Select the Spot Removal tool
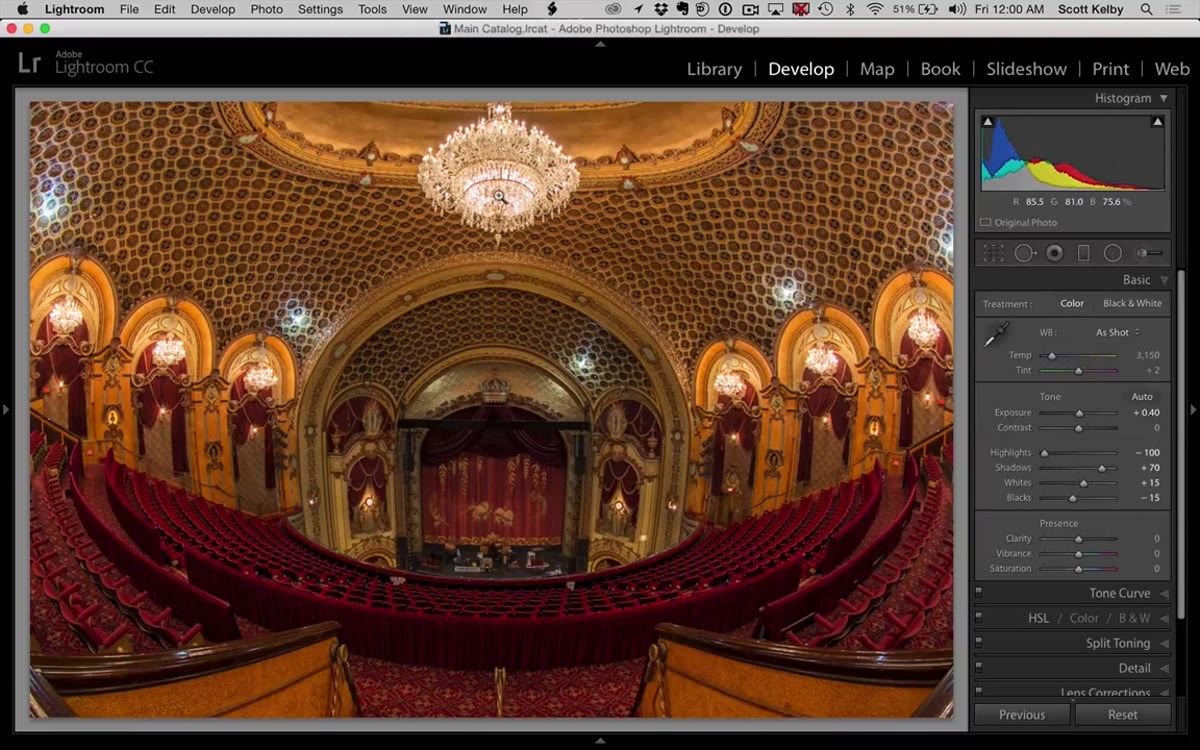 (x=1025, y=254)
